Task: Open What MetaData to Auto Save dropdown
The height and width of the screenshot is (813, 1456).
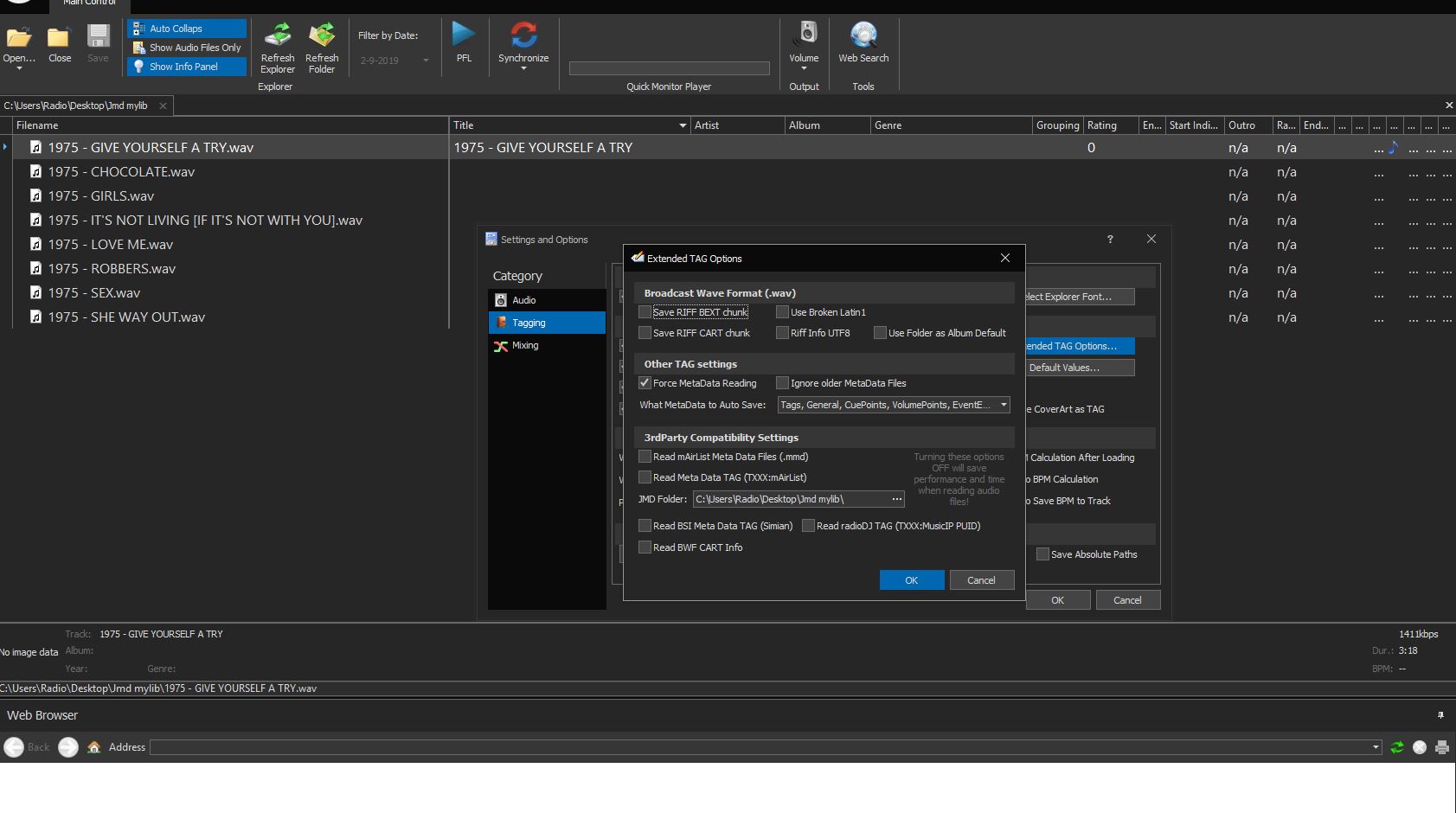Action: 894,405
